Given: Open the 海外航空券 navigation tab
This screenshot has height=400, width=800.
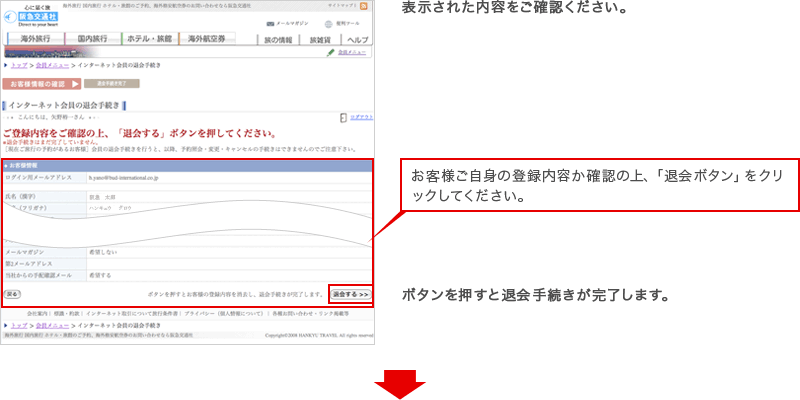Looking at the screenshot, I should pos(207,39).
